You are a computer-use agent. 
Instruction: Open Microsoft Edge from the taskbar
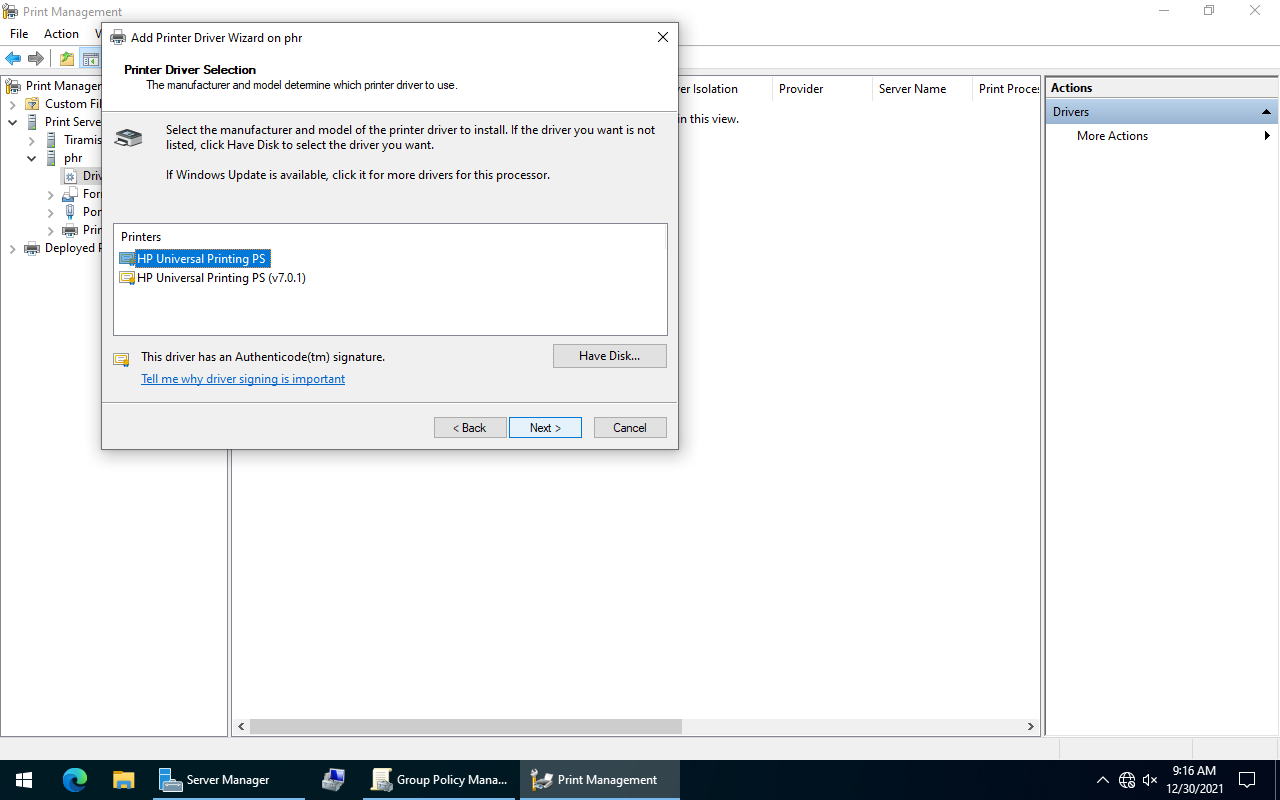click(75, 780)
